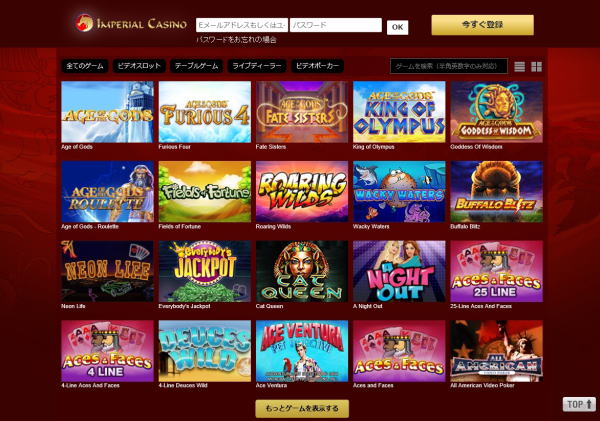The image size is (600, 421).
Task: Jump back with the TOP arrow button
Action: (x=579, y=404)
